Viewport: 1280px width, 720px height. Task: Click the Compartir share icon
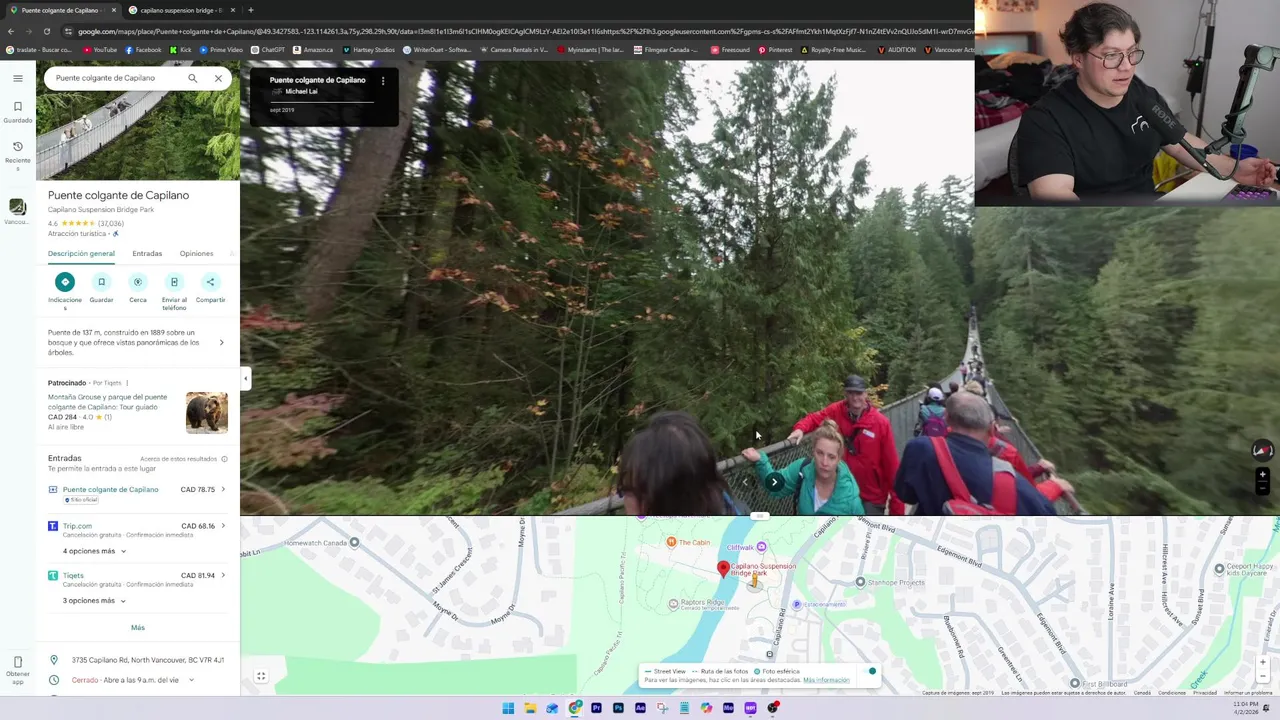click(210, 282)
